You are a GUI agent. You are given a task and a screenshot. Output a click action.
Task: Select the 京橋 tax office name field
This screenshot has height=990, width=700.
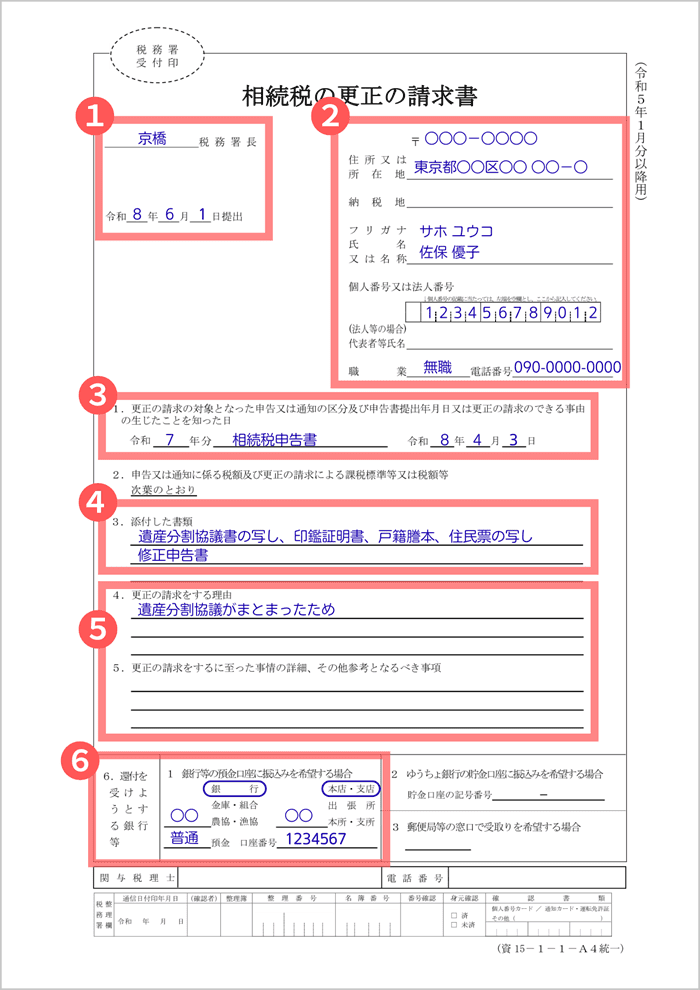tap(152, 140)
